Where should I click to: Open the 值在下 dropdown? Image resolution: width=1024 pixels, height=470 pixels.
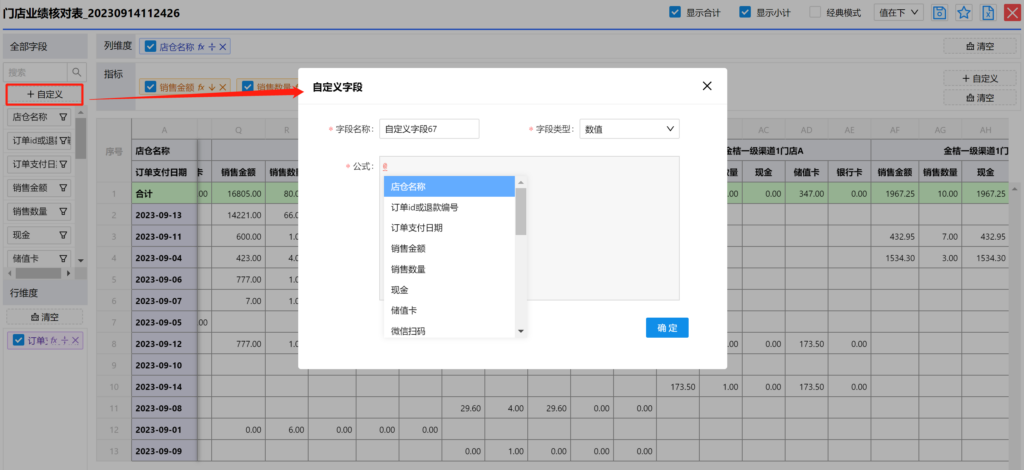click(899, 12)
